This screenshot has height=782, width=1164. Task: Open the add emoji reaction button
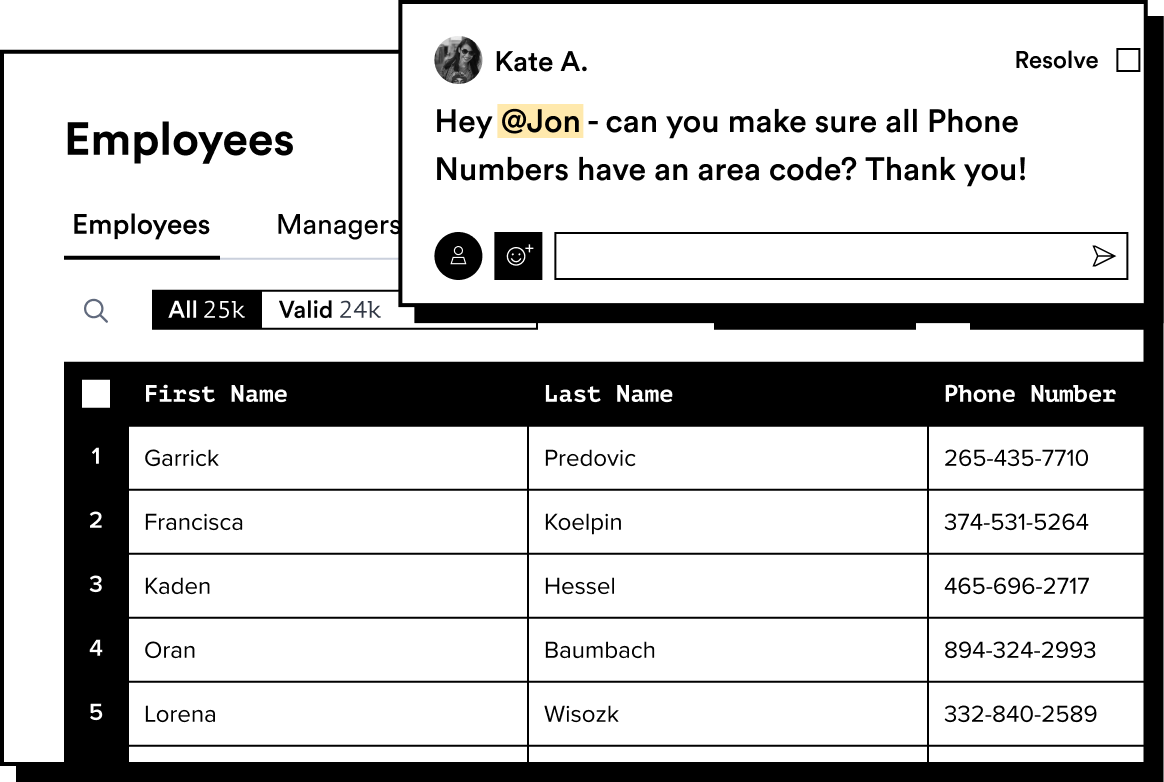click(x=518, y=256)
